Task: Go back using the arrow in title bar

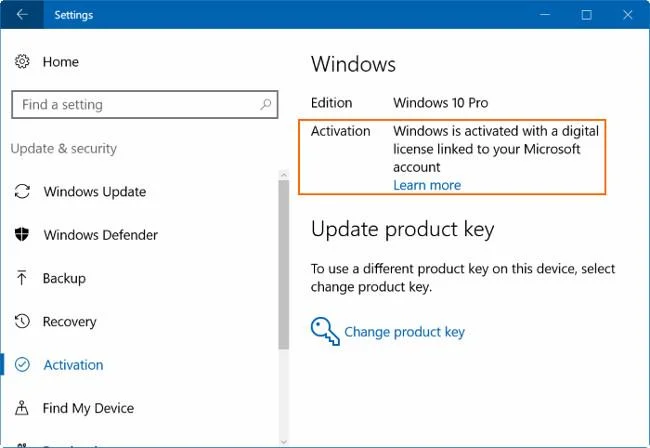Action: coord(22,15)
